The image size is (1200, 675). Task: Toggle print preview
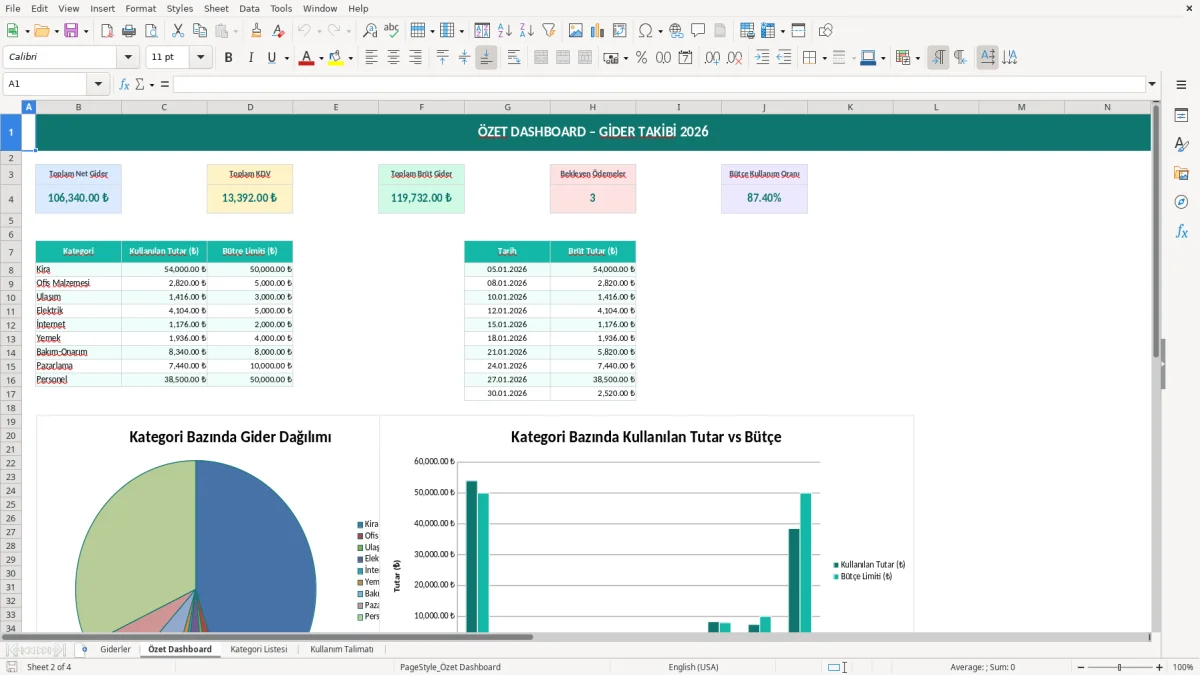click(150, 31)
